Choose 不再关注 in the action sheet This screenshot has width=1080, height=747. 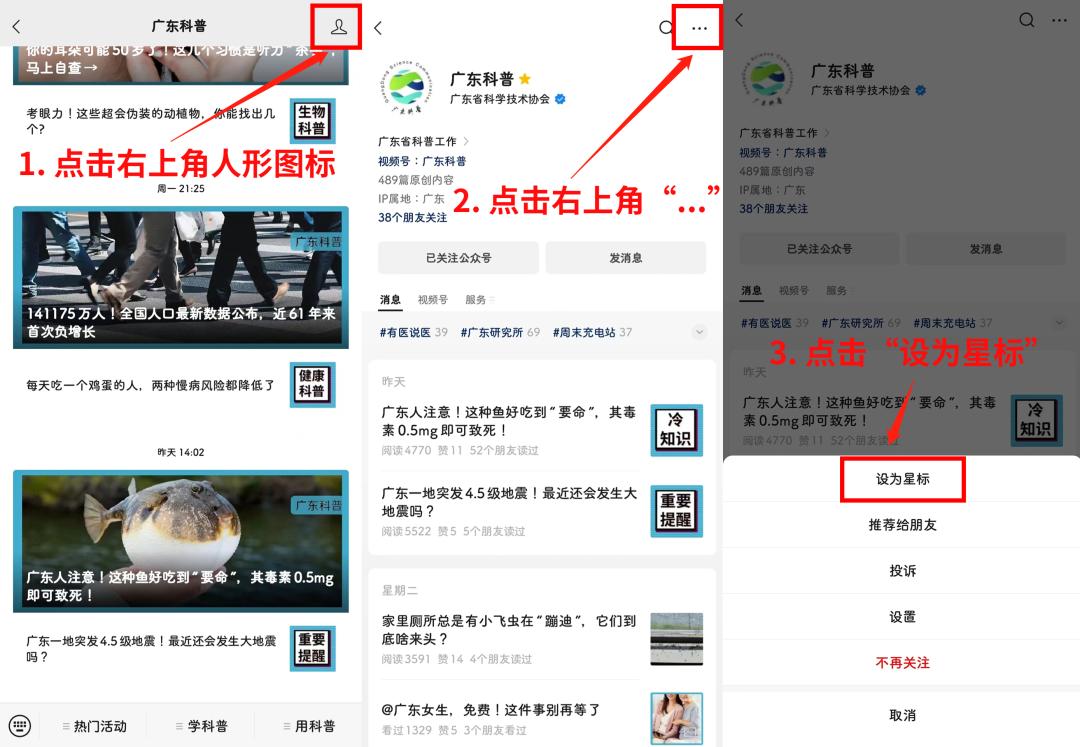tap(902, 662)
